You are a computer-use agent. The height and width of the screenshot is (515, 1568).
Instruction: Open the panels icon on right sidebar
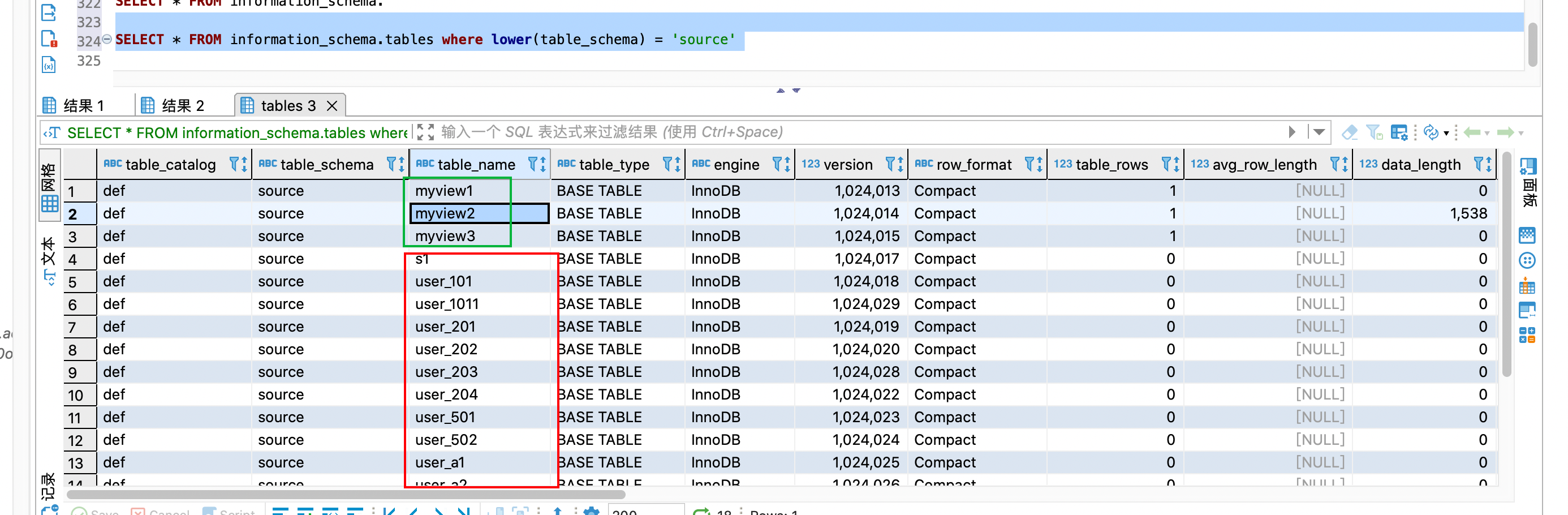pos(1528,166)
